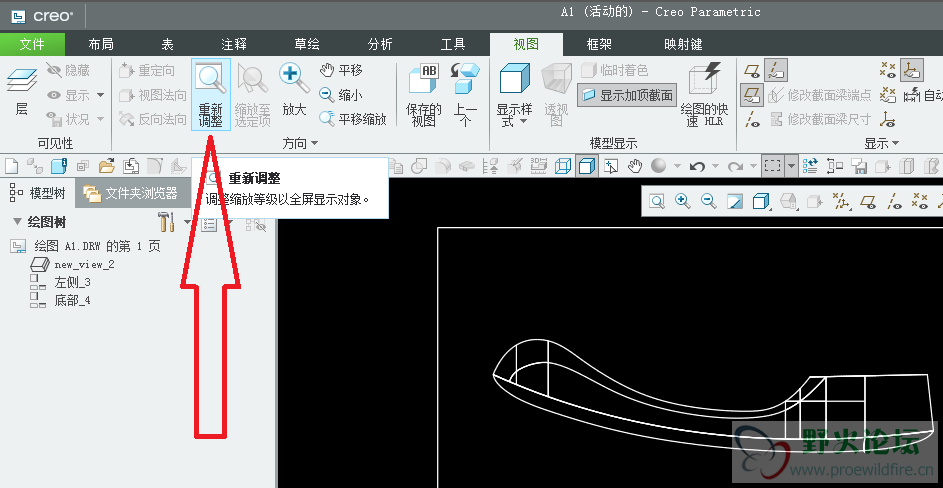
Task: Collapse the 绘图树 triangle
Action: coord(17,222)
